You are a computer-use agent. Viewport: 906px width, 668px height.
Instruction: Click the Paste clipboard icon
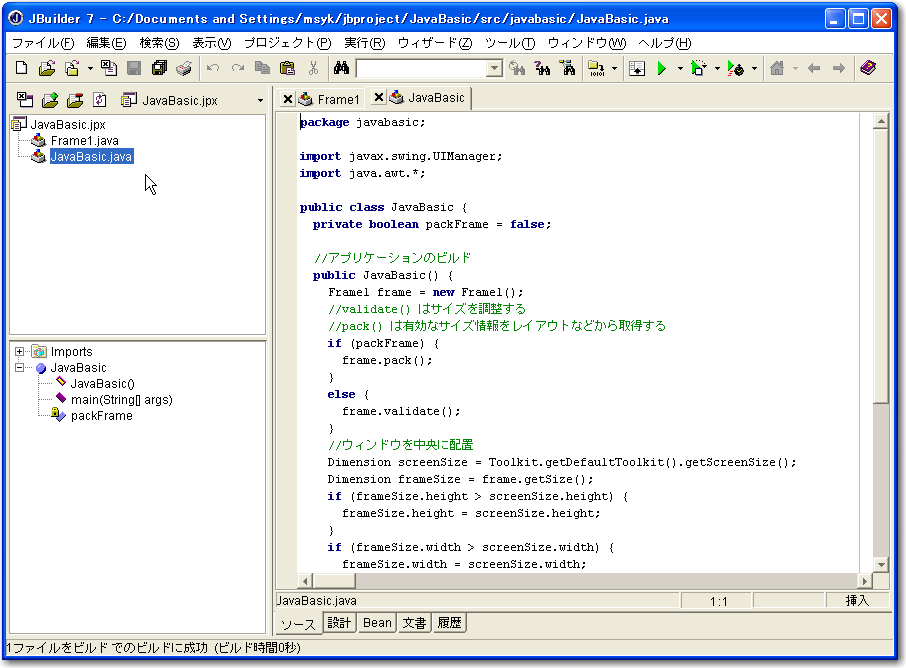(x=288, y=68)
